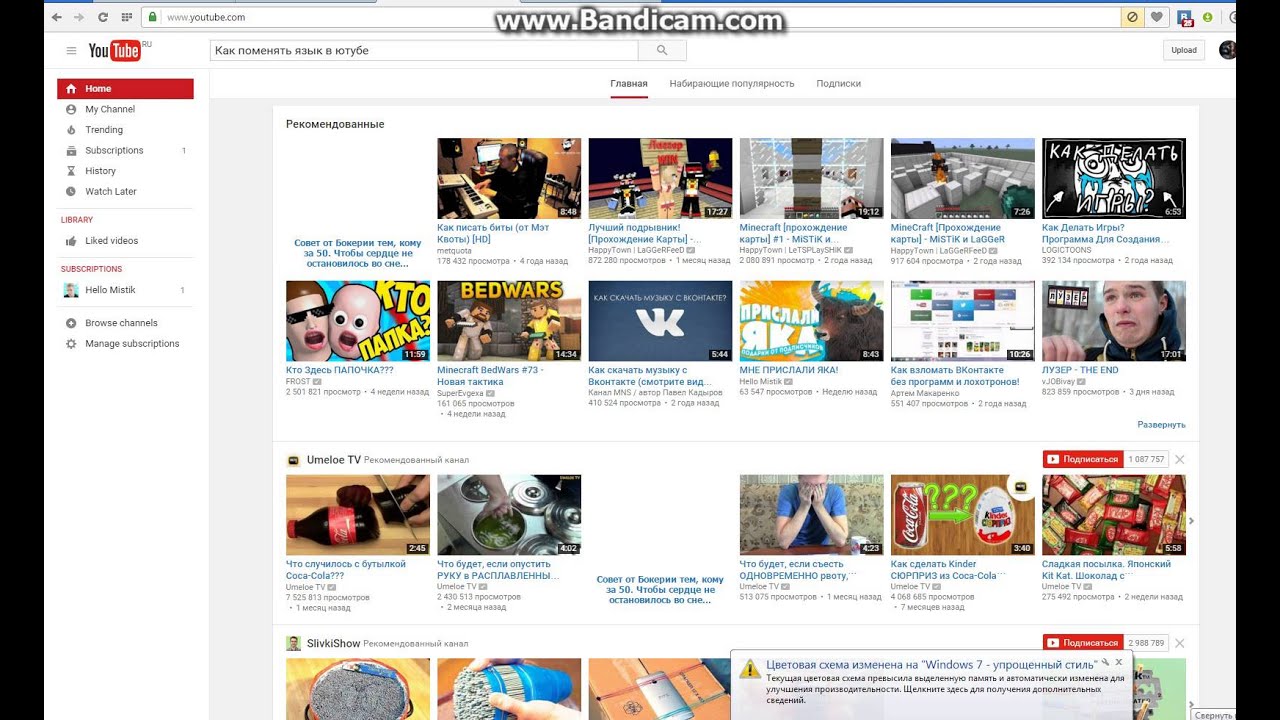
Task: Open ЛУЗЕР - THE END thumbnail
Action: coord(1114,321)
